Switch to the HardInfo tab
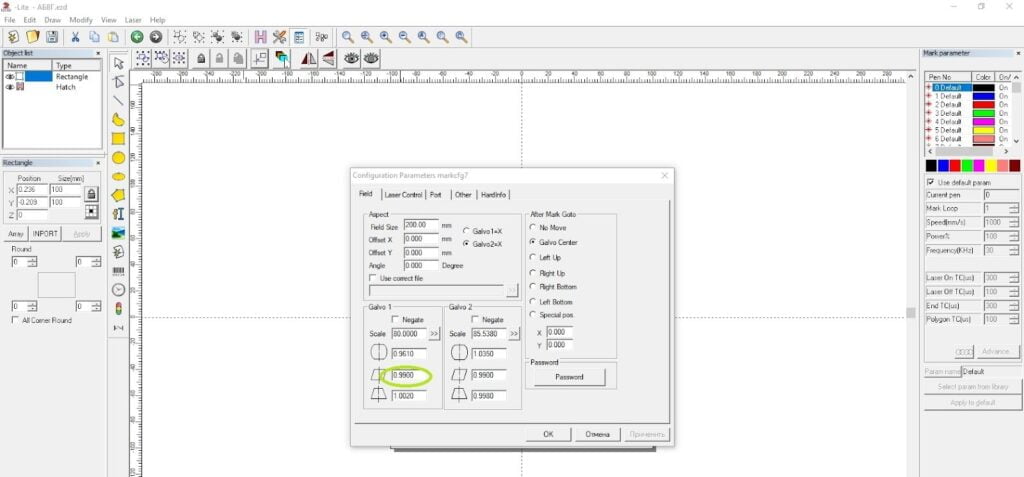 coord(493,195)
